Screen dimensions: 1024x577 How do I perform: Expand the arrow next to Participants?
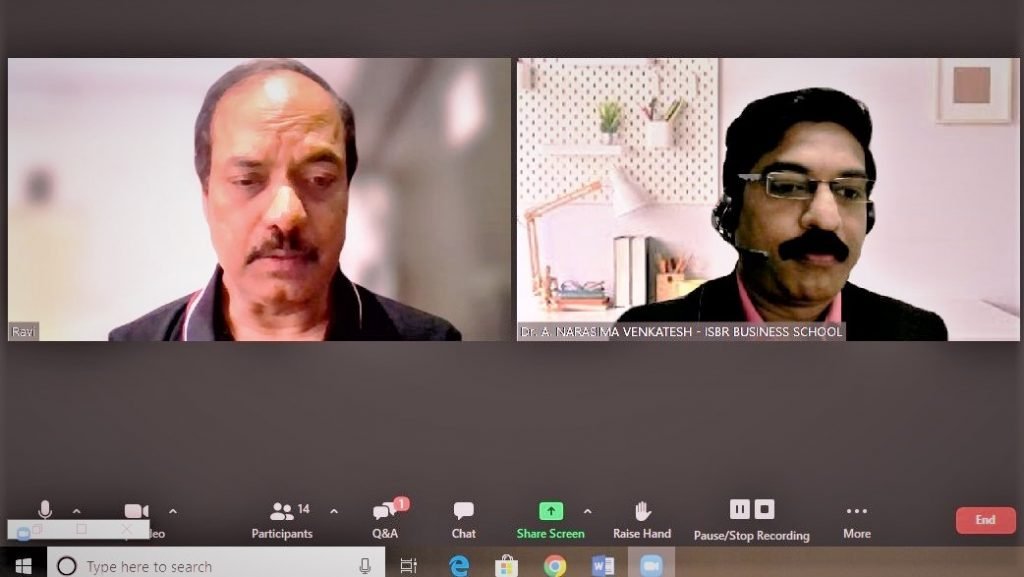click(334, 511)
